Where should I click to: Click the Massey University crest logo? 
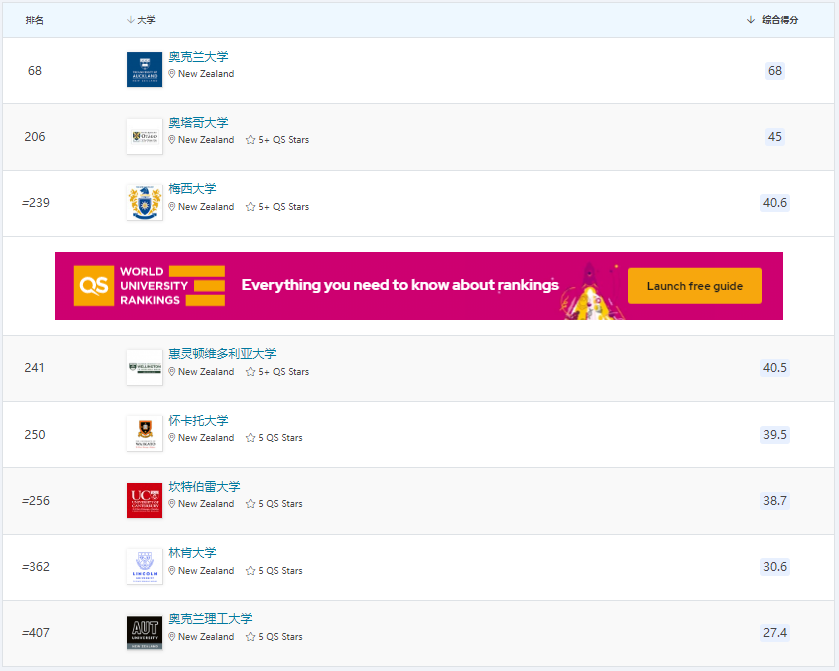[x=144, y=202]
